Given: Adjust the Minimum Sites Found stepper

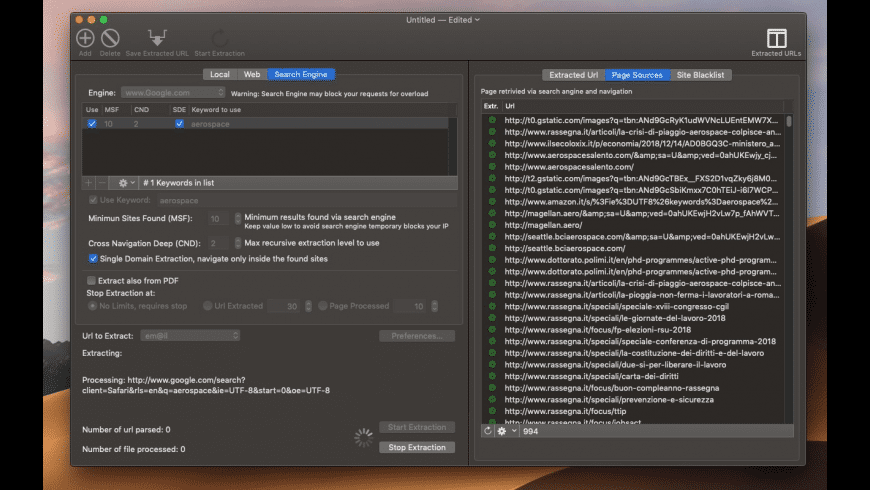Looking at the screenshot, I should point(237,219).
